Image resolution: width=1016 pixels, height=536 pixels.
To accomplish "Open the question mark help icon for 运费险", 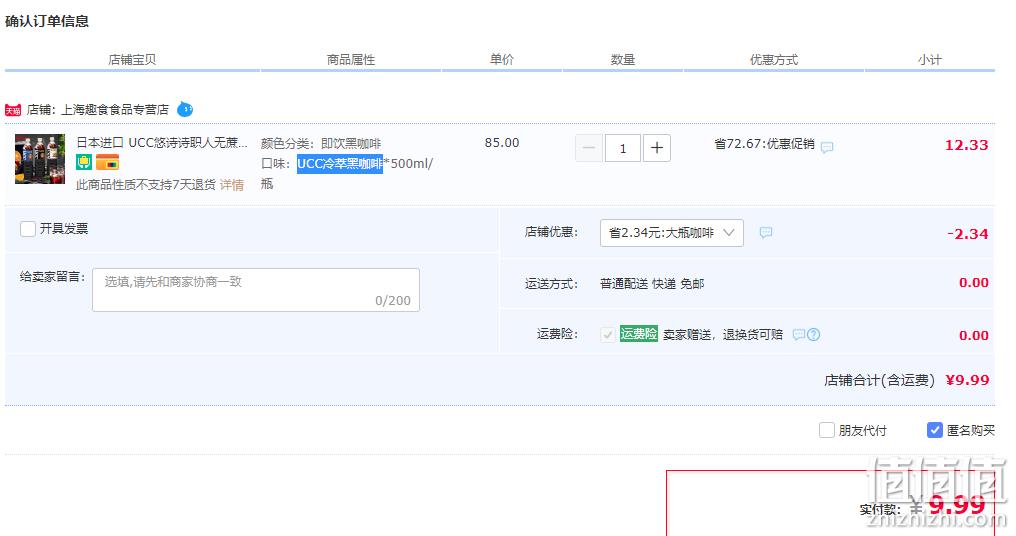I will point(814,335).
